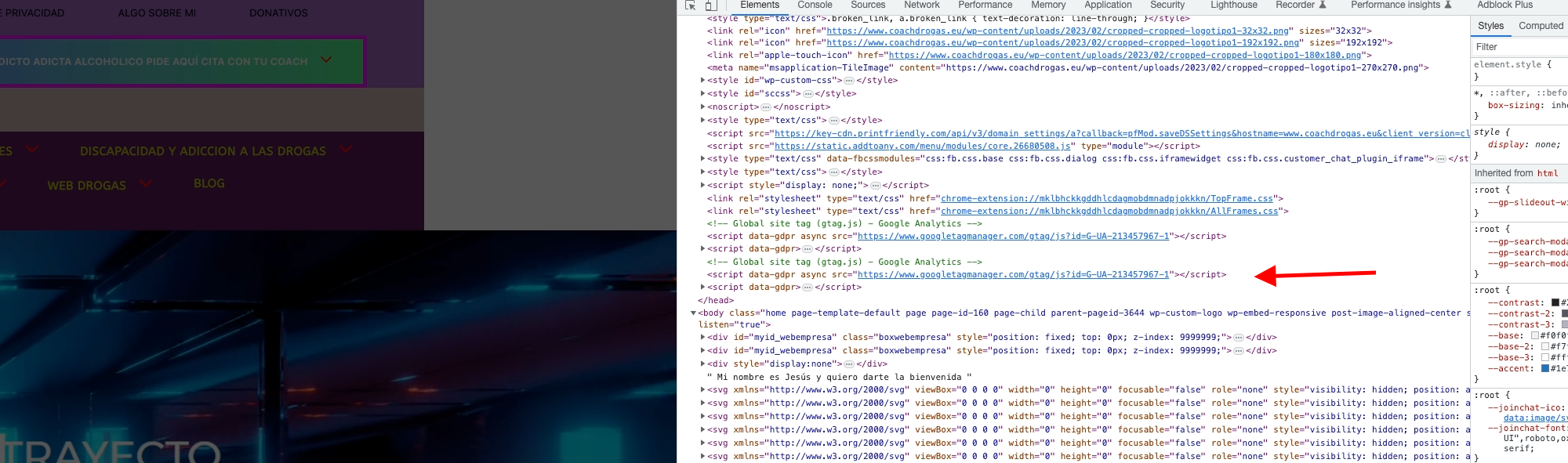Open the Adblock Plus tab
This screenshot has width=1568, height=463.
(x=1505, y=5)
